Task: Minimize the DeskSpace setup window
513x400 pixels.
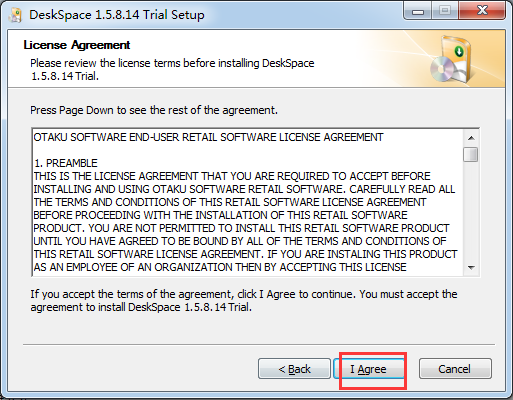Action: pos(418,11)
